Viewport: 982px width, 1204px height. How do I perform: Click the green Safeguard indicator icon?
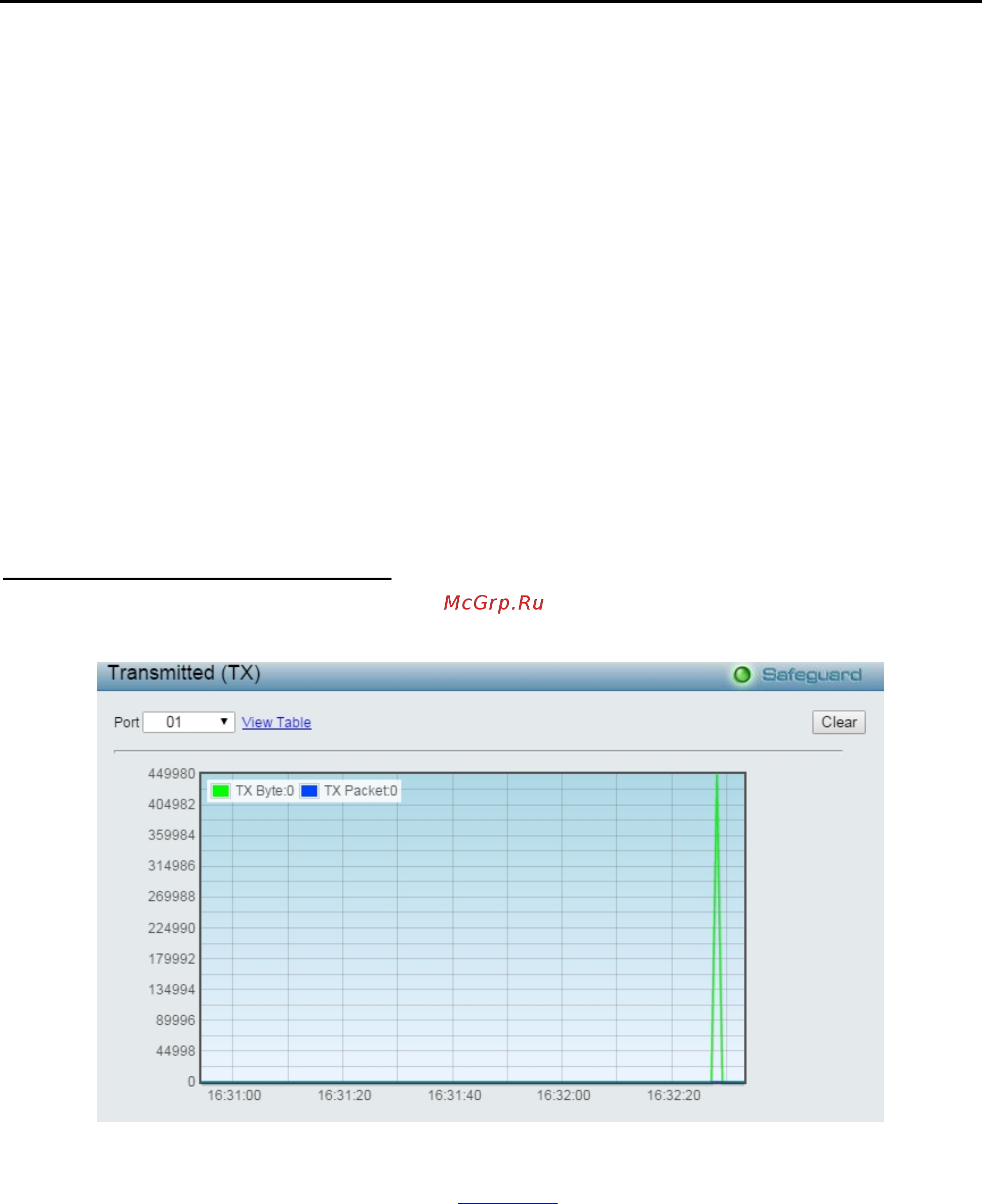[x=741, y=674]
